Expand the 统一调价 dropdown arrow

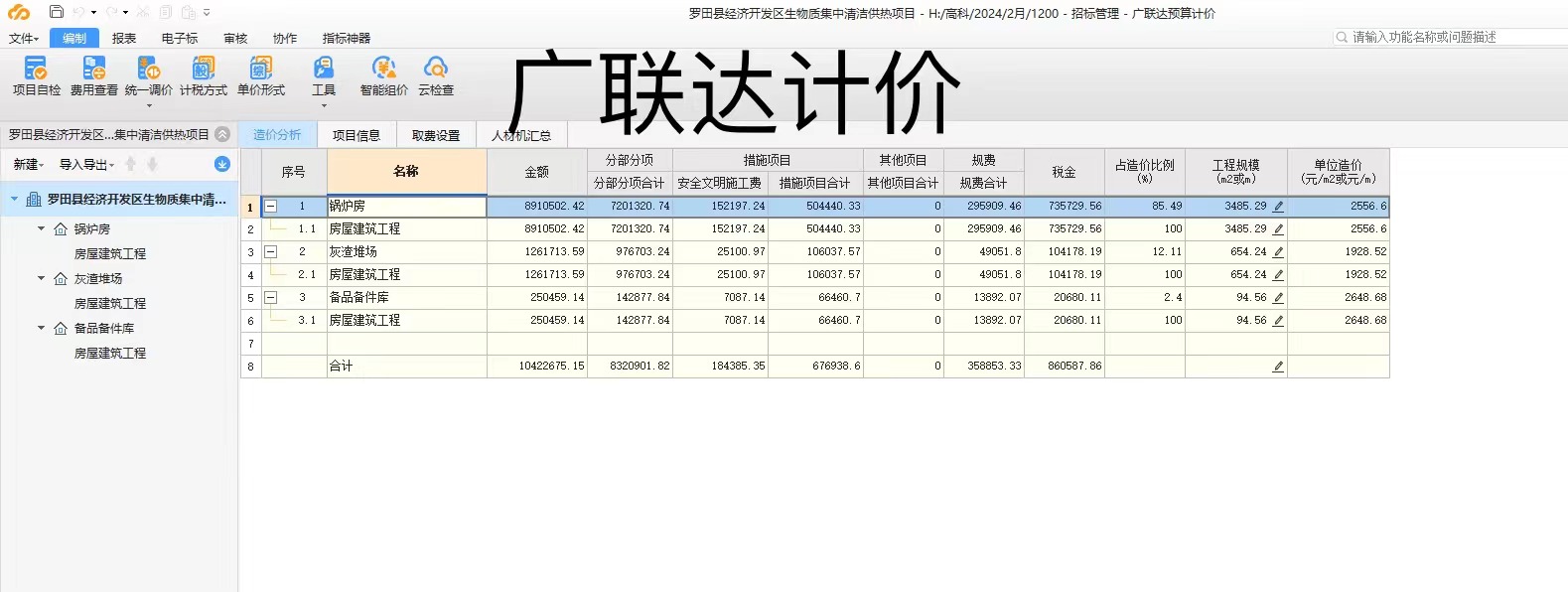point(149,105)
